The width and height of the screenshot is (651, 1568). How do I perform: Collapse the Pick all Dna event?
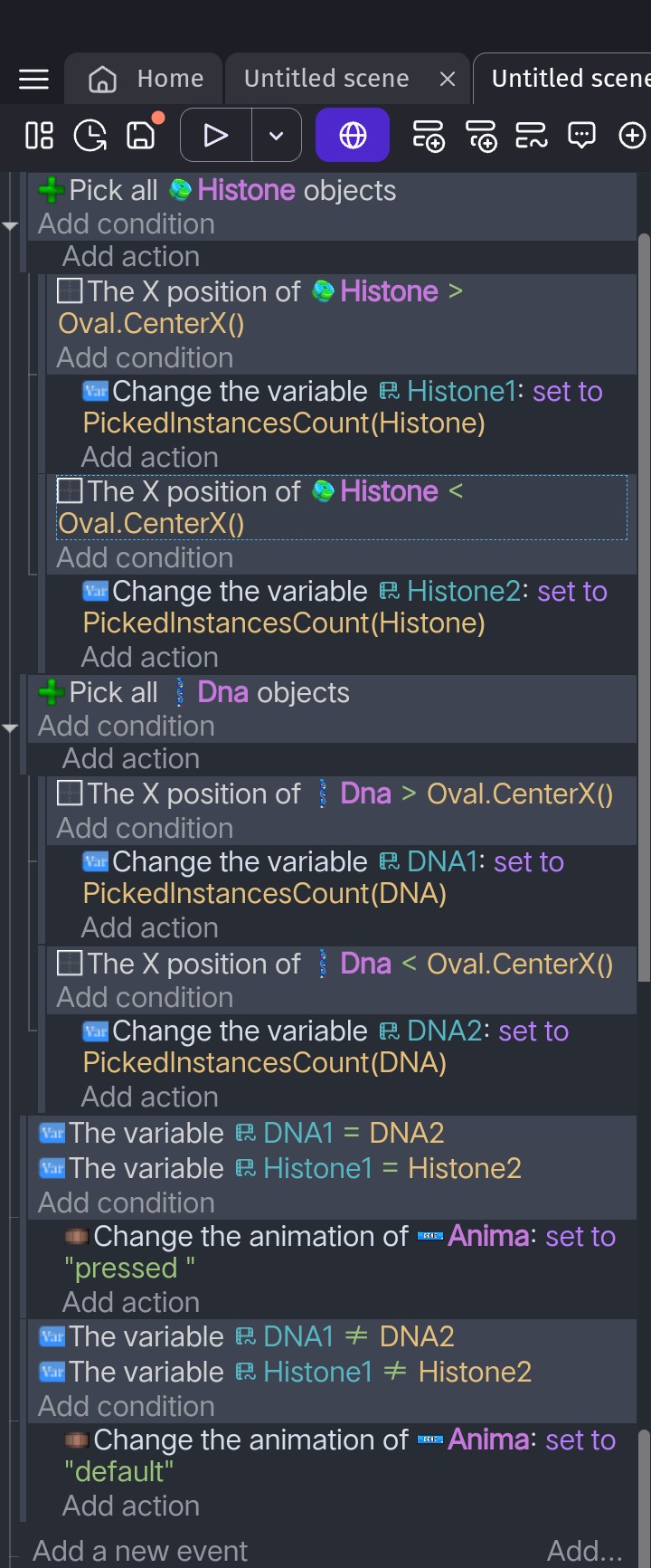[x=10, y=727]
